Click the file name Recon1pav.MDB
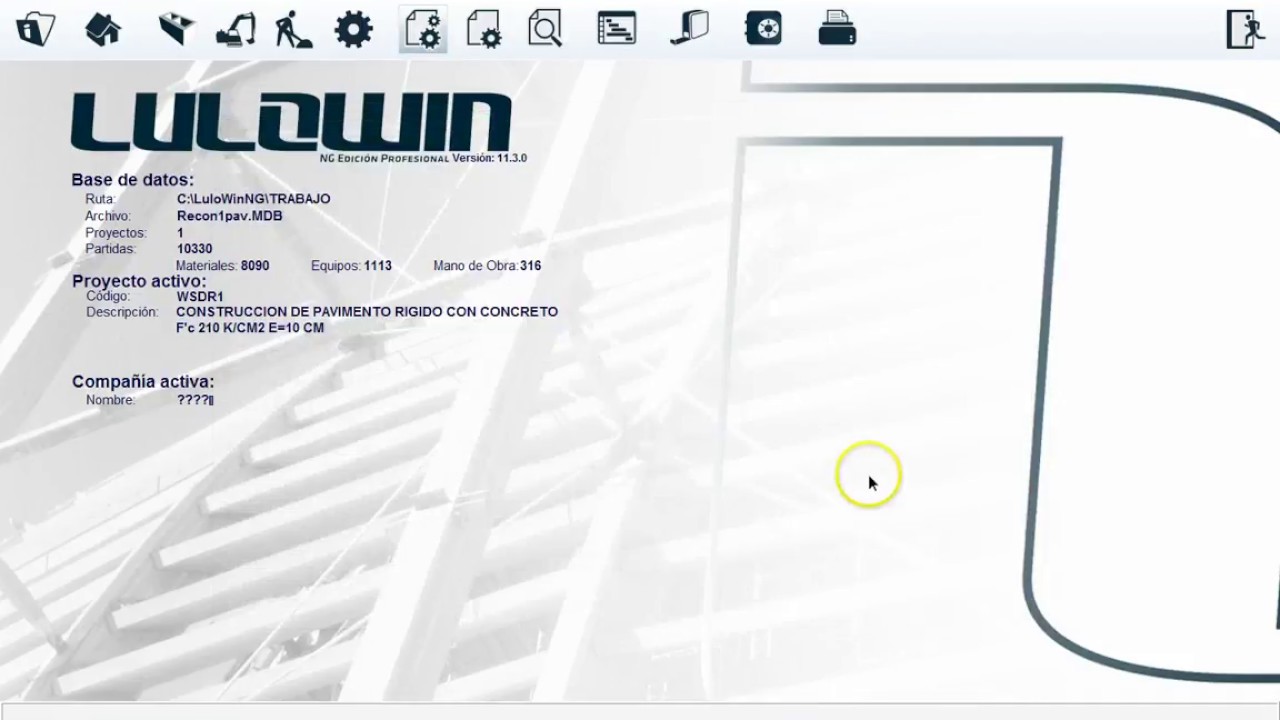The width and height of the screenshot is (1280, 720). coord(229,216)
